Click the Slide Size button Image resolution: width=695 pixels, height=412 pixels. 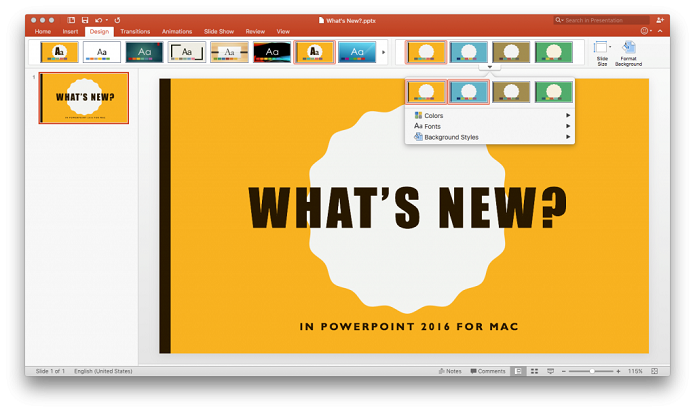point(602,53)
